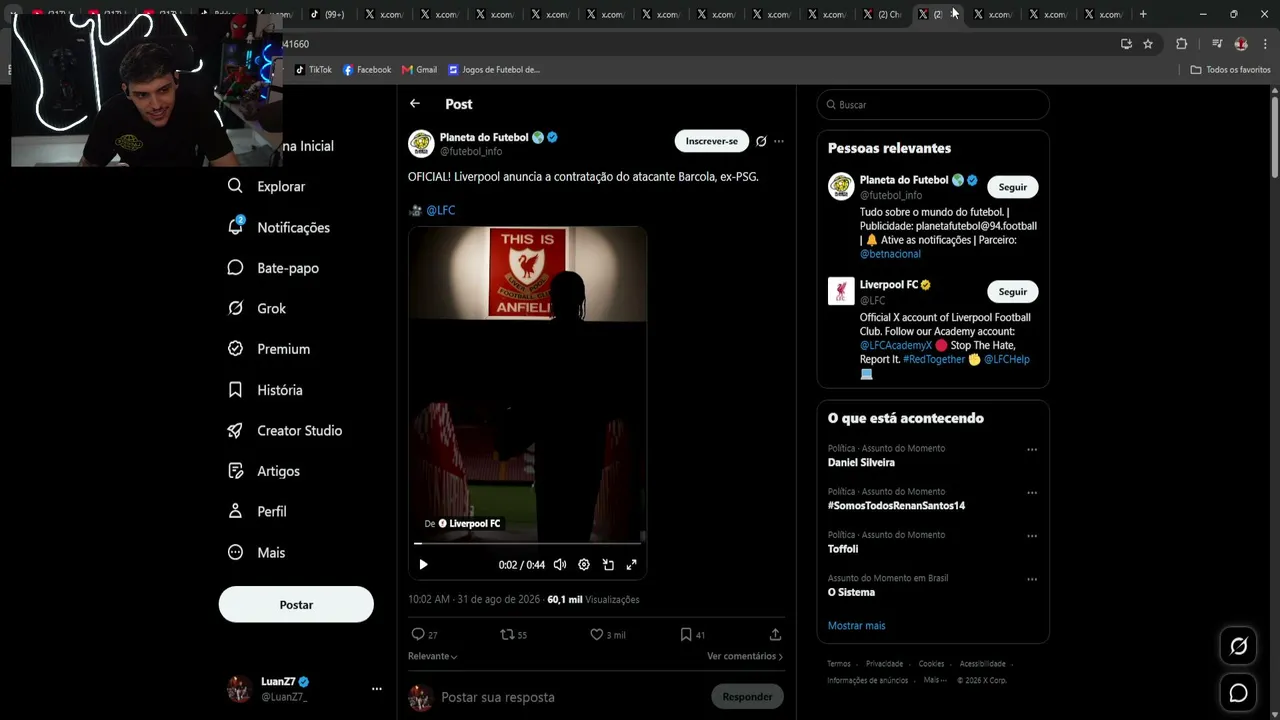Open the Chrome profile avatar menu

pos(1241,44)
